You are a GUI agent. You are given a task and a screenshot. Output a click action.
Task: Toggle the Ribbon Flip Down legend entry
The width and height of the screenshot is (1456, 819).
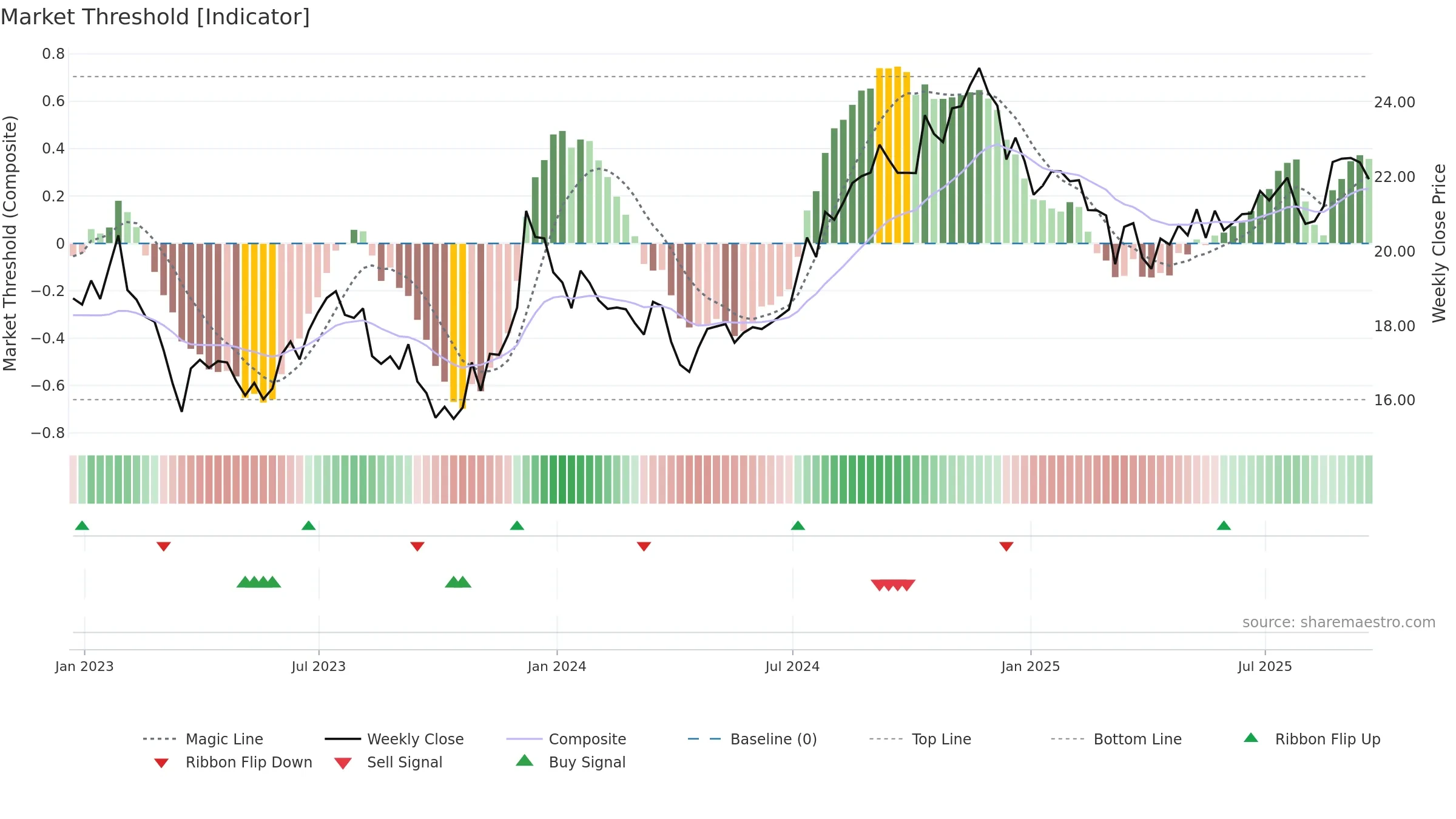click(232, 762)
